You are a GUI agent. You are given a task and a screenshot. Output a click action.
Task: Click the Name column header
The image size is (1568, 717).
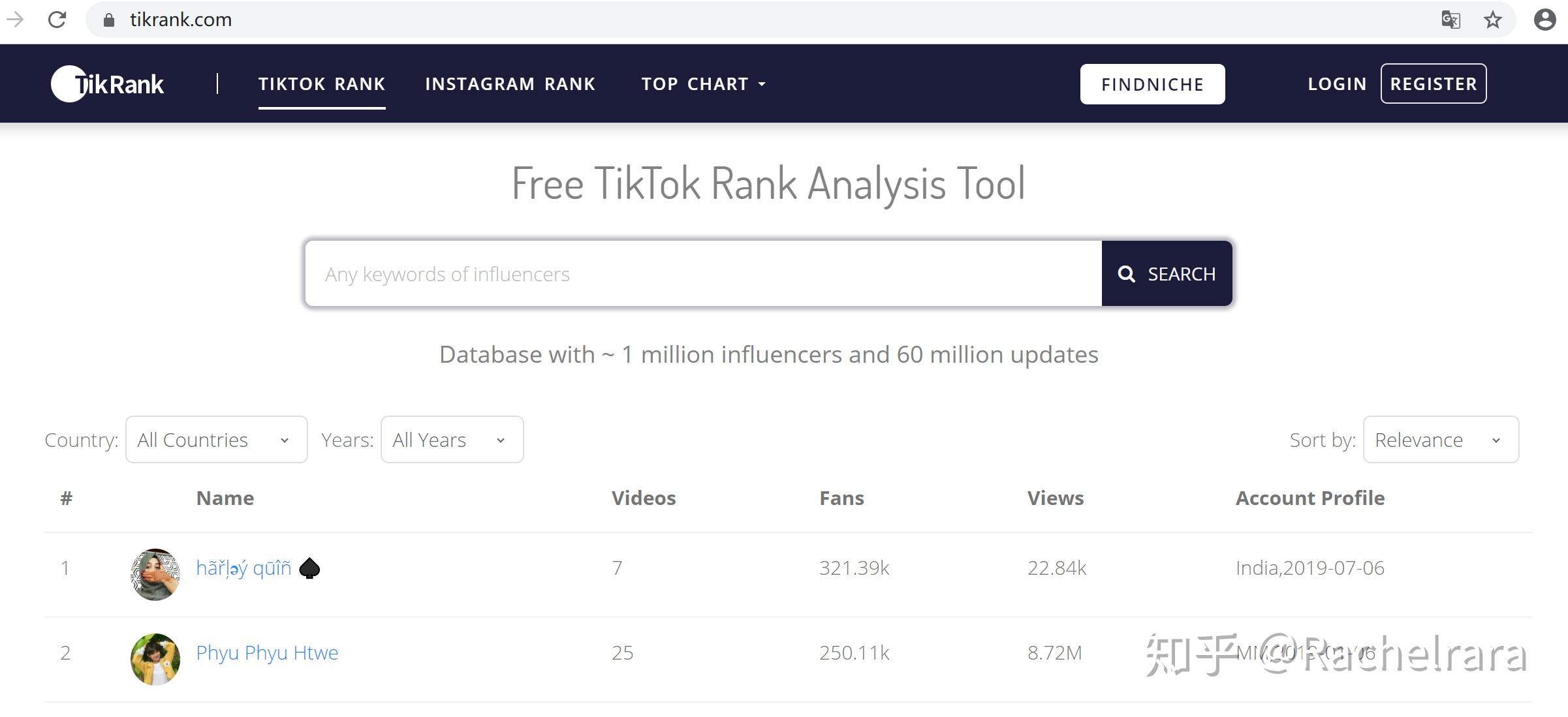[225, 498]
